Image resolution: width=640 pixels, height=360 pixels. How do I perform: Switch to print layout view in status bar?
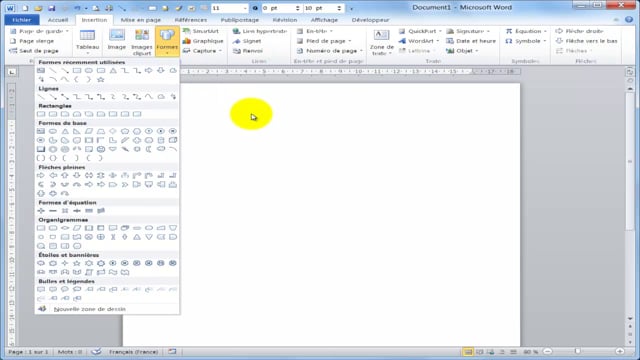click(468, 352)
